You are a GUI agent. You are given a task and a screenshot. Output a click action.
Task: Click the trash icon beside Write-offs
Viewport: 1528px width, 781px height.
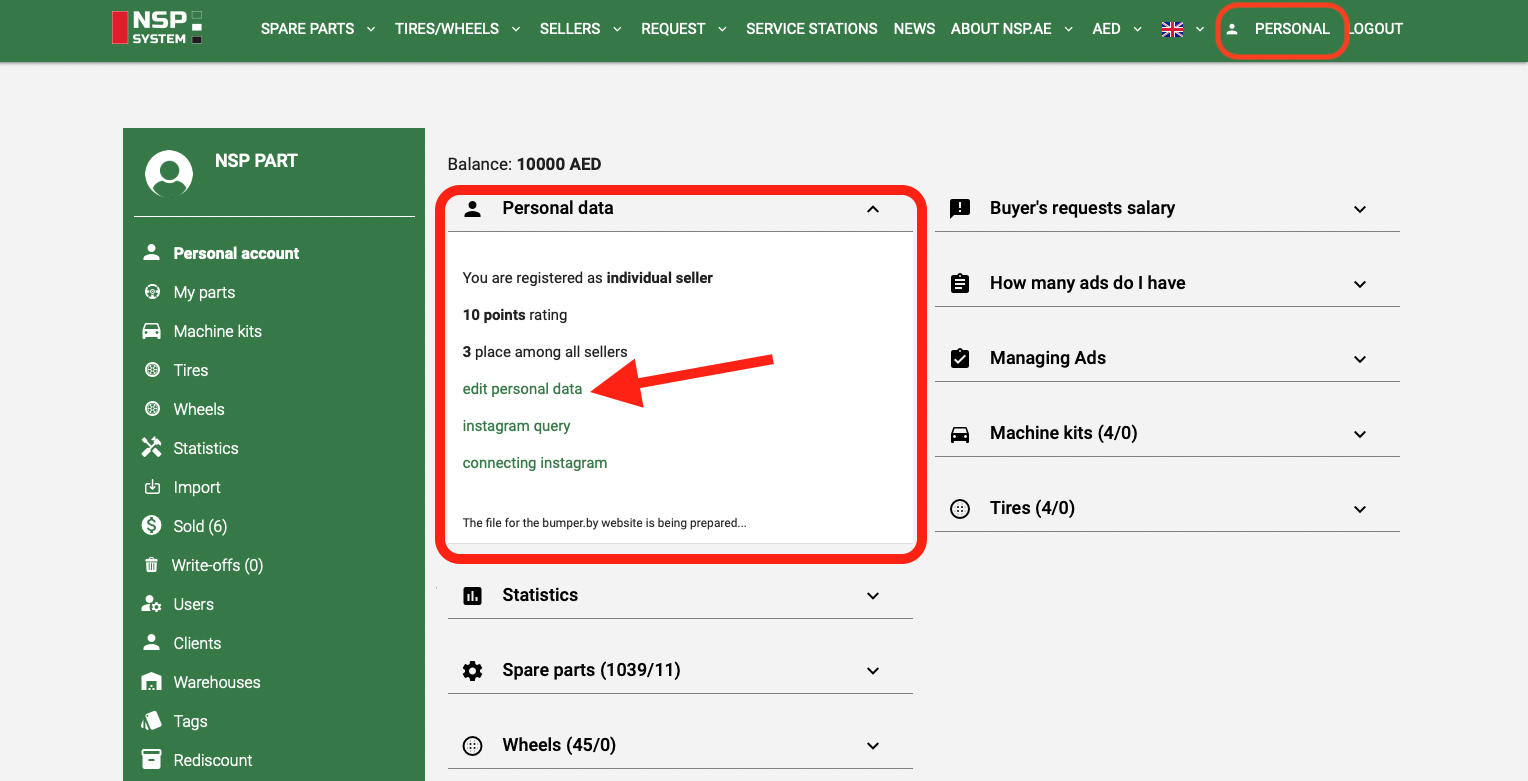pos(152,565)
